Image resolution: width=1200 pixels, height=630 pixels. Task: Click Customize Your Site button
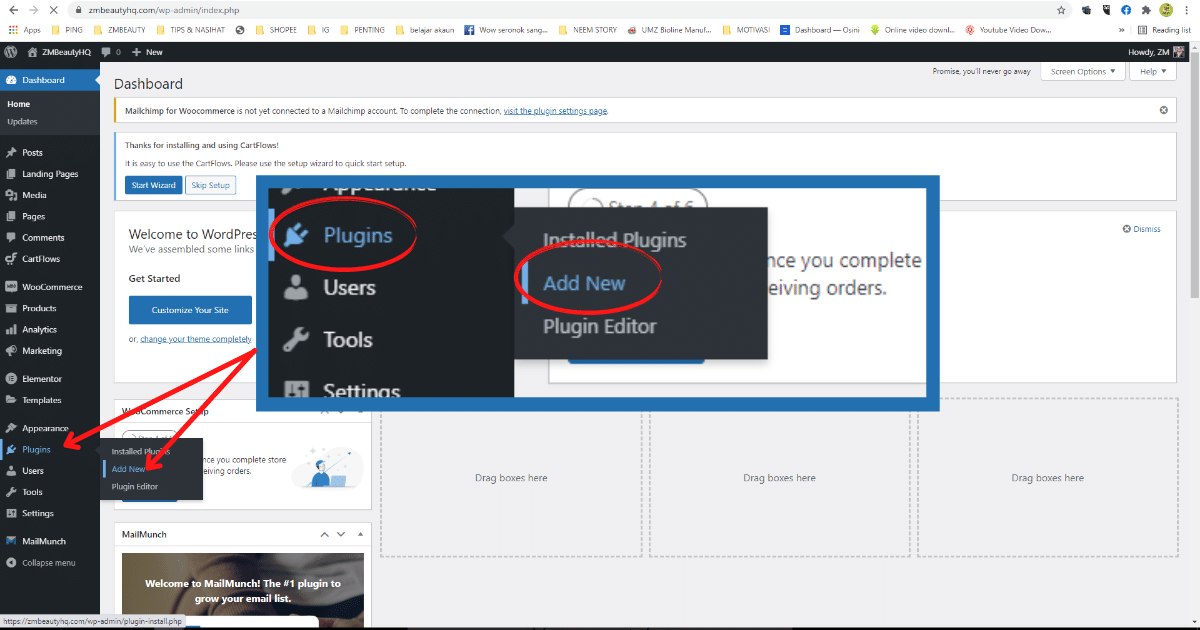pos(190,310)
